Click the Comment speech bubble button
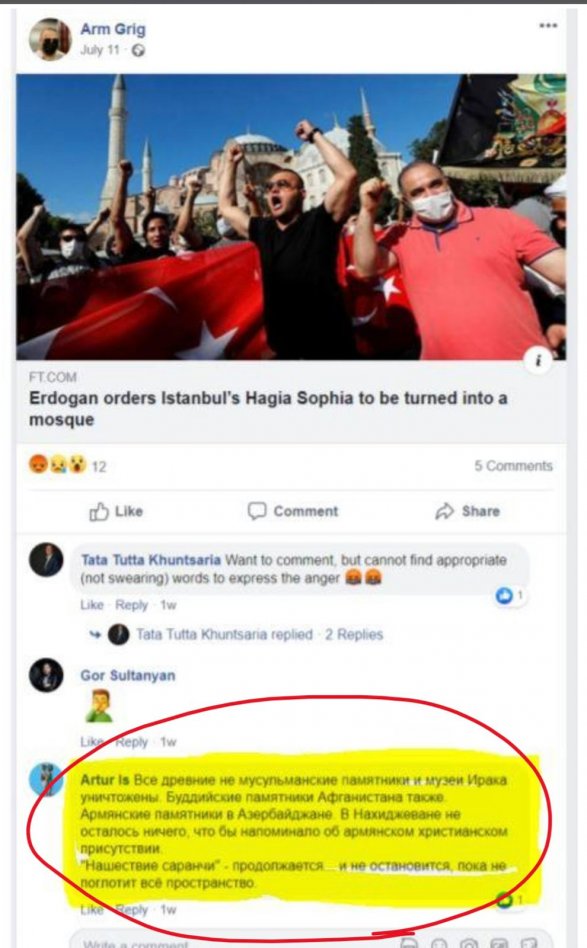This screenshot has width=587, height=948. [x=293, y=511]
